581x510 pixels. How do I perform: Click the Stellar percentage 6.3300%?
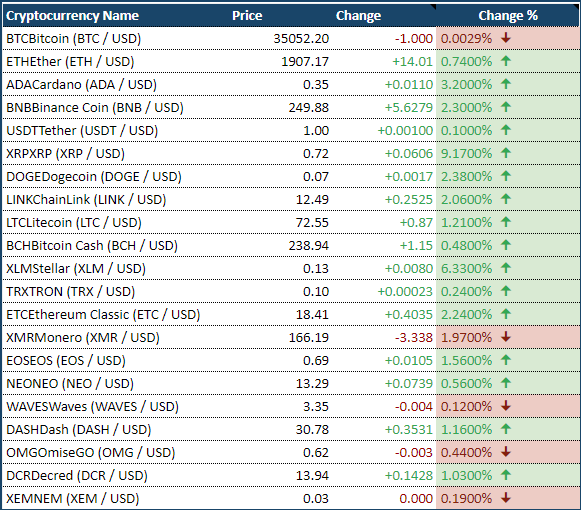pyautogui.click(x=466, y=268)
